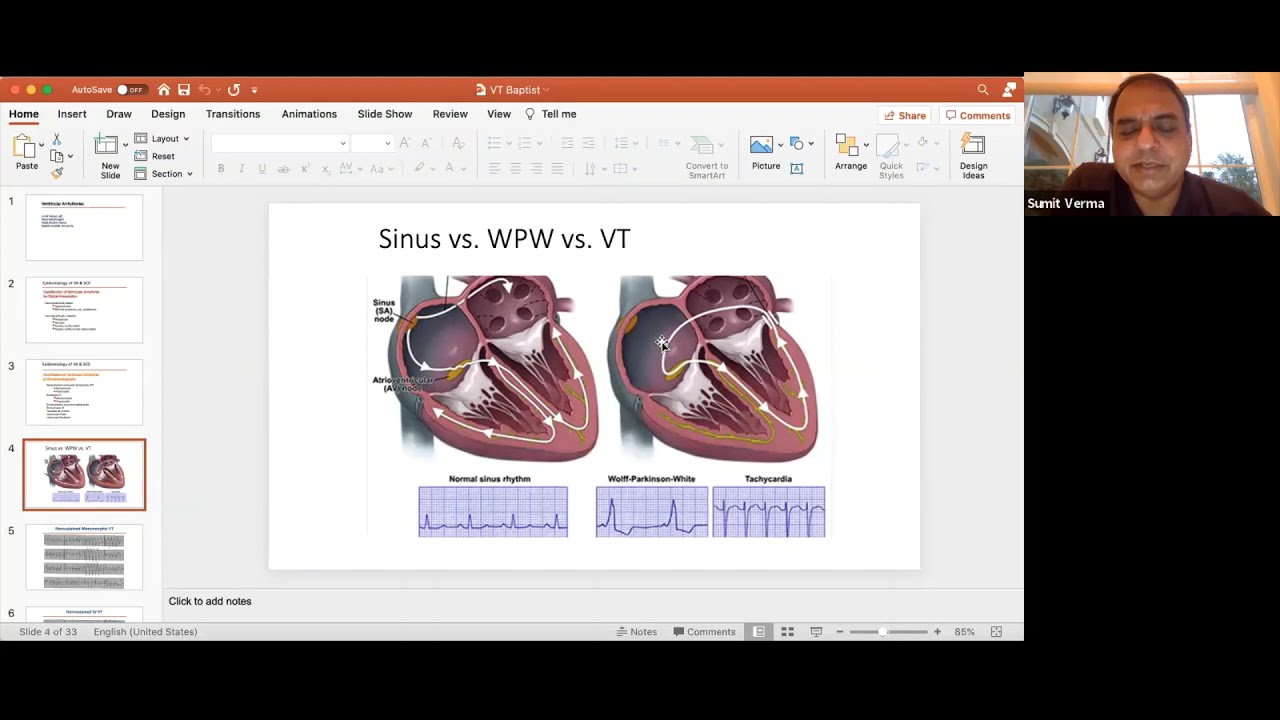
Task: Fit slide to current window
Action: pos(996,632)
